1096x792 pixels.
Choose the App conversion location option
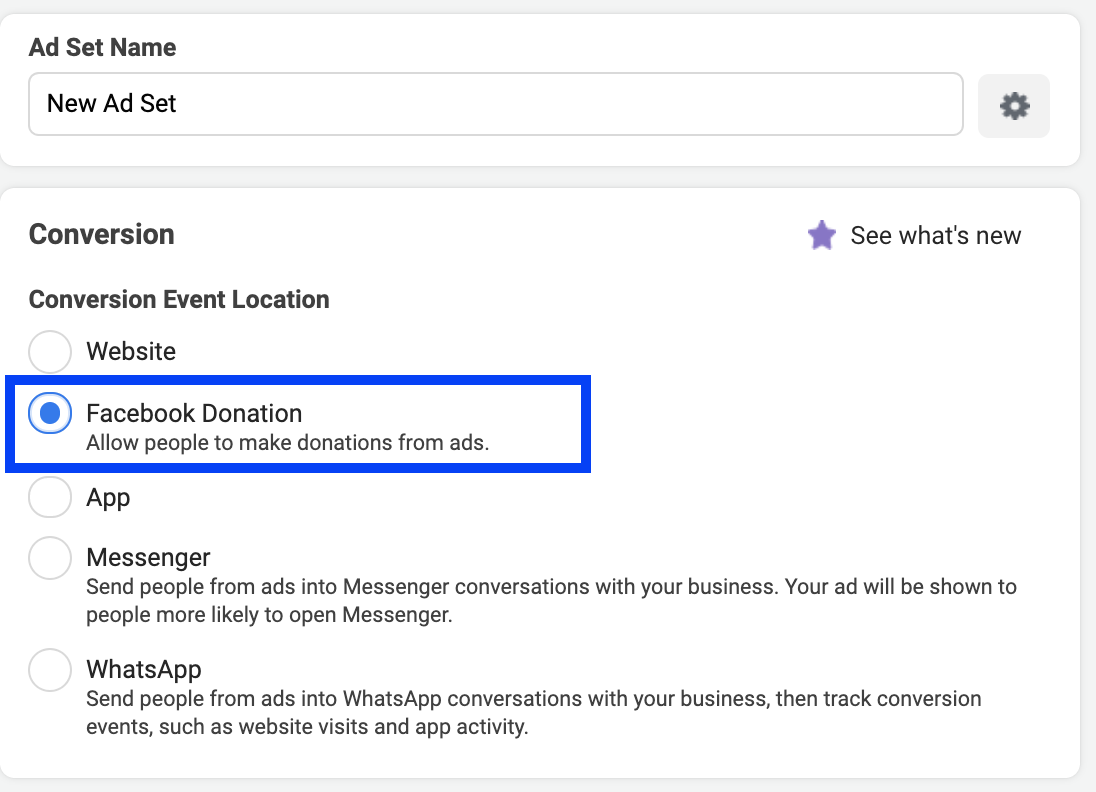point(50,497)
